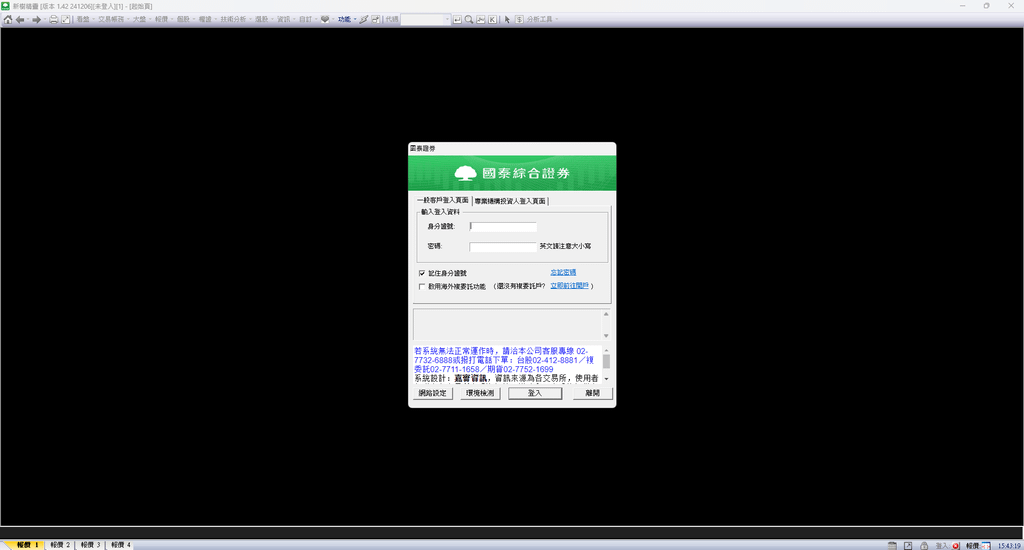Click the 國泰綜合證券 tree logo
Image resolution: width=1024 pixels, height=550 pixels.
465,173
